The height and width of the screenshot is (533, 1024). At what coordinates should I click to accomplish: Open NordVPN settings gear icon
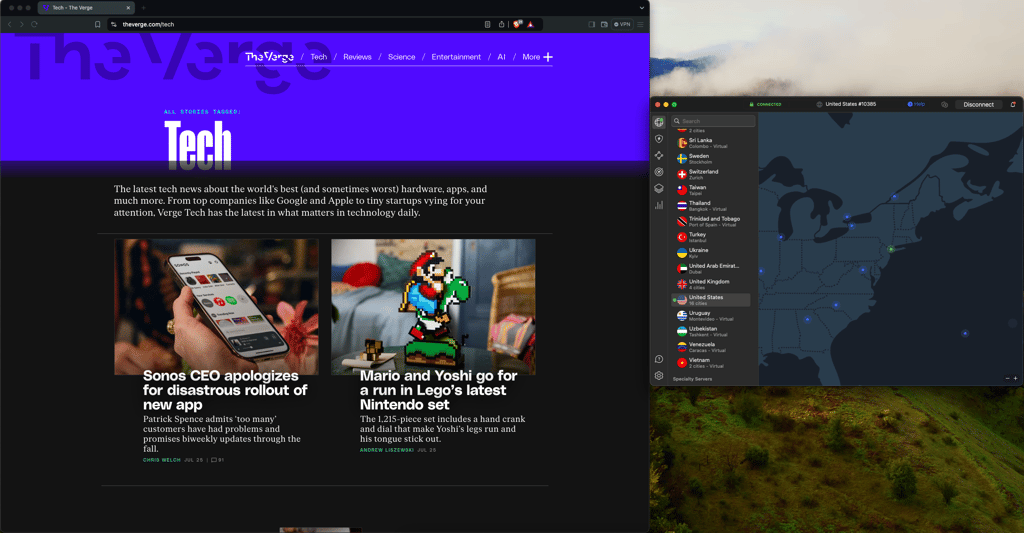tap(659, 376)
